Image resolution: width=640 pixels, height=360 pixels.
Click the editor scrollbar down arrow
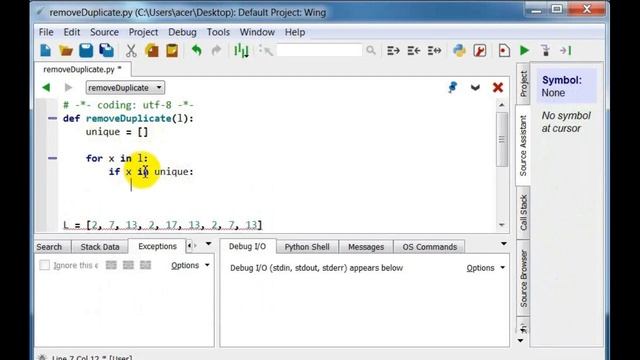click(502, 225)
